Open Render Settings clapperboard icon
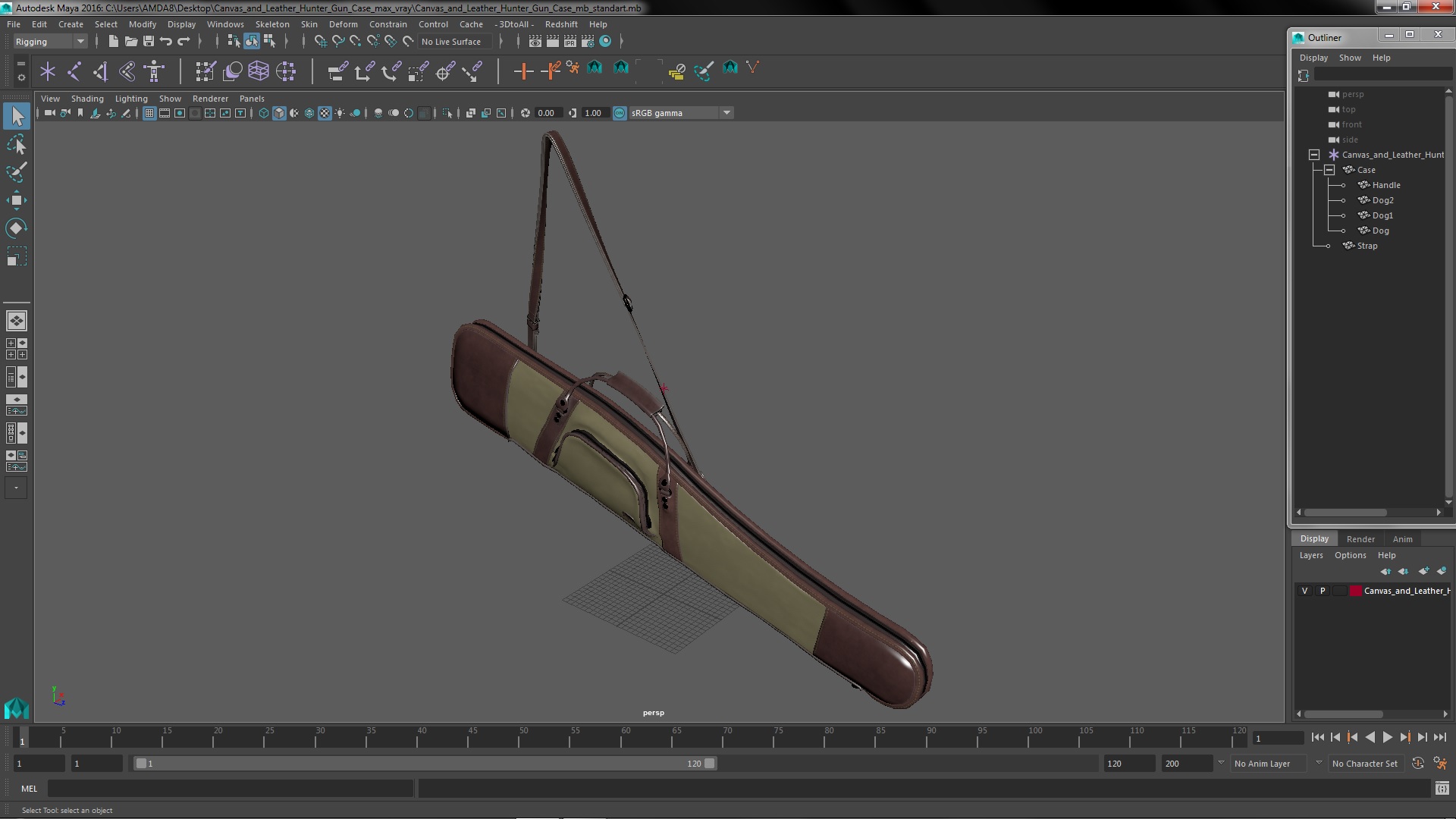This screenshot has width=1456, height=819. (588, 42)
